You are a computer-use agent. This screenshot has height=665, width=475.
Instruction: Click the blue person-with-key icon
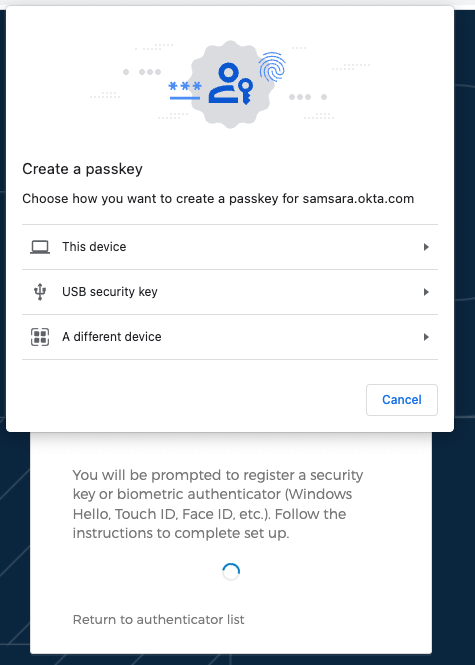click(231, 83)
